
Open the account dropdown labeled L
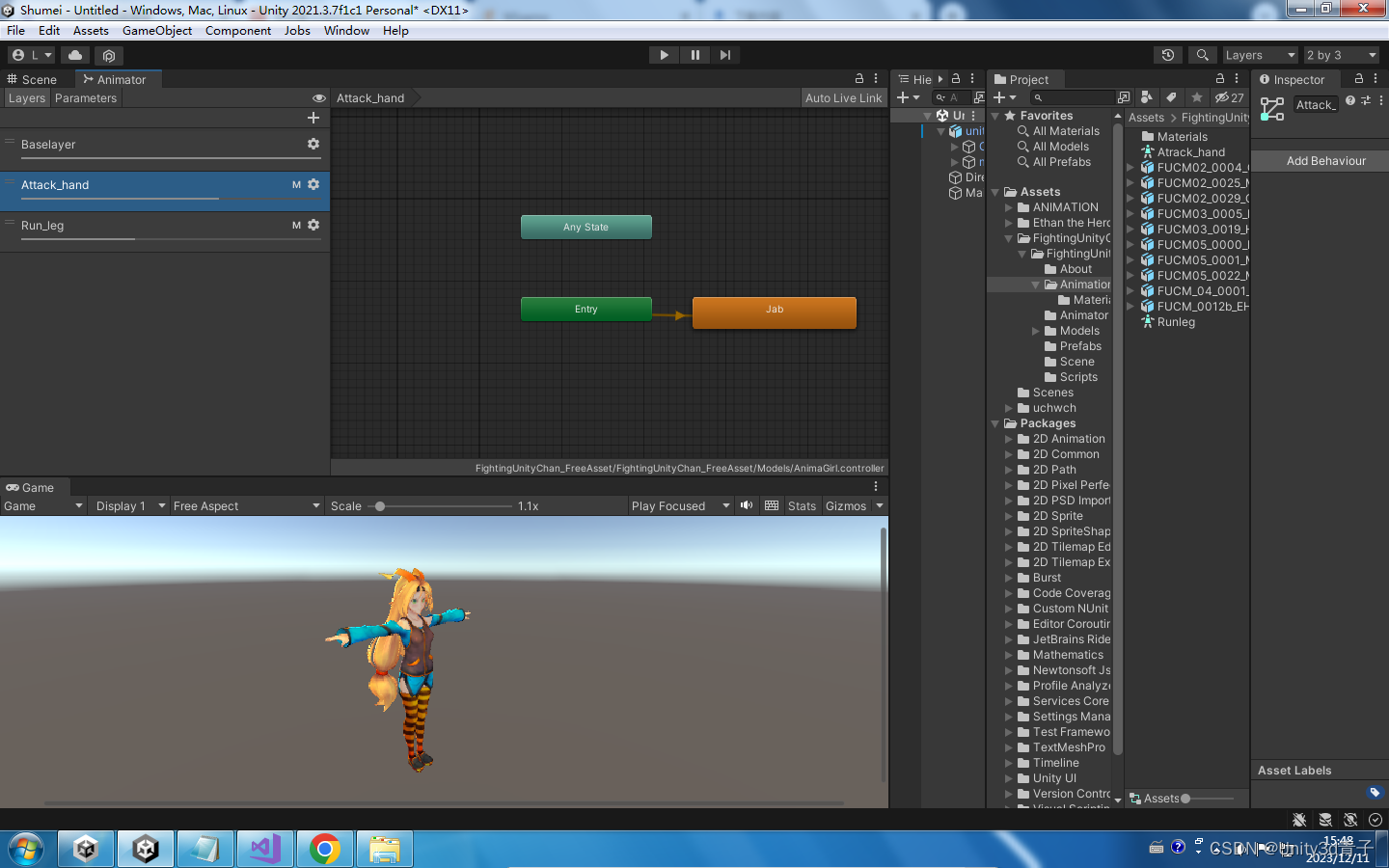[x=33, y=55]
